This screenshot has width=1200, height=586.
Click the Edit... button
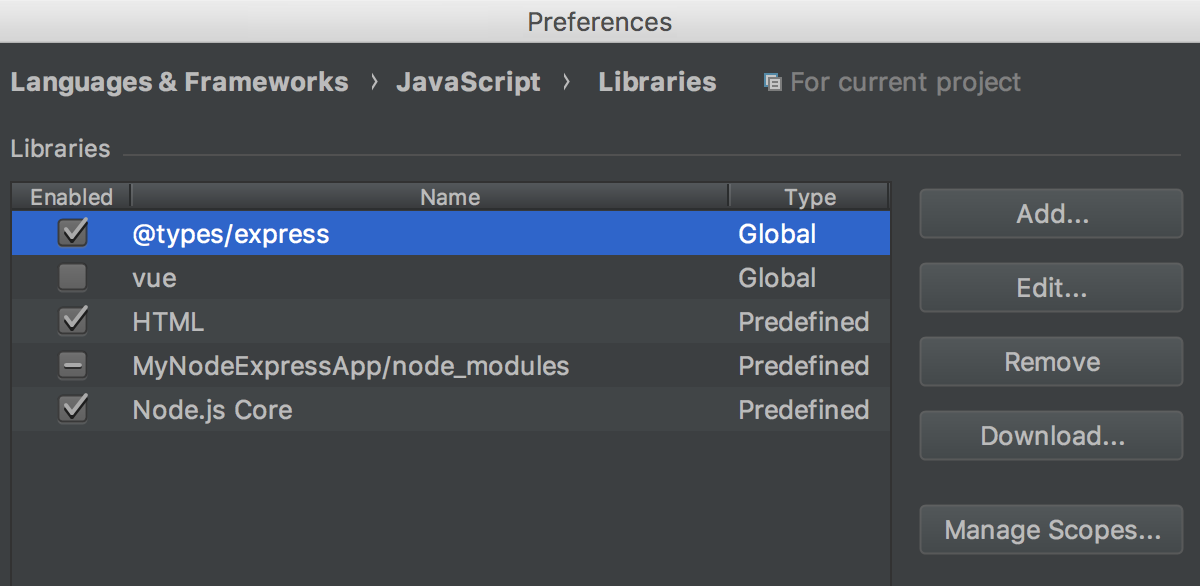[x=1050, y=287]
